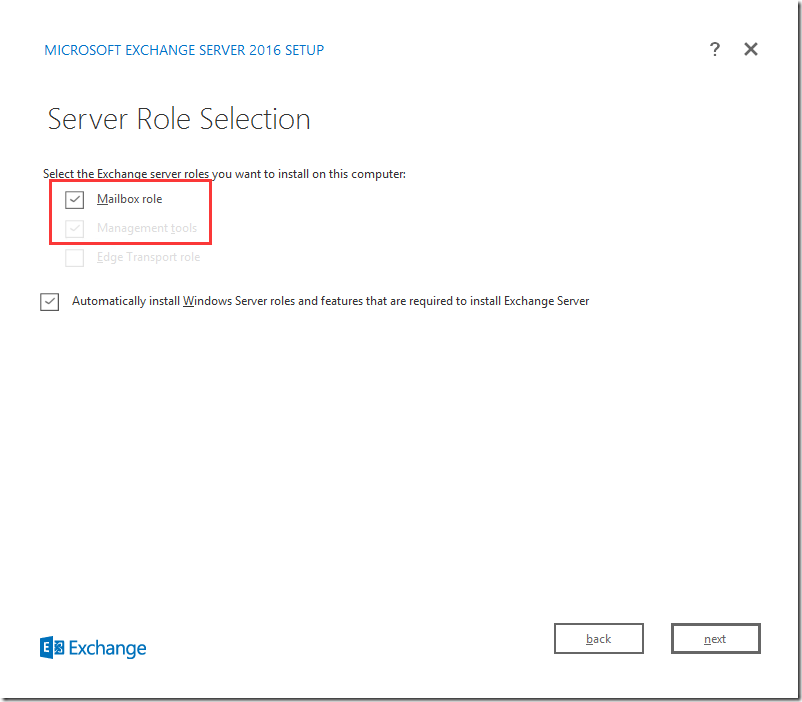Click Microsoft Exchange Server 2016 Setup title
The width and height of the screenshot is (802, 702).
pyautogui.click(x=184, y=50)
